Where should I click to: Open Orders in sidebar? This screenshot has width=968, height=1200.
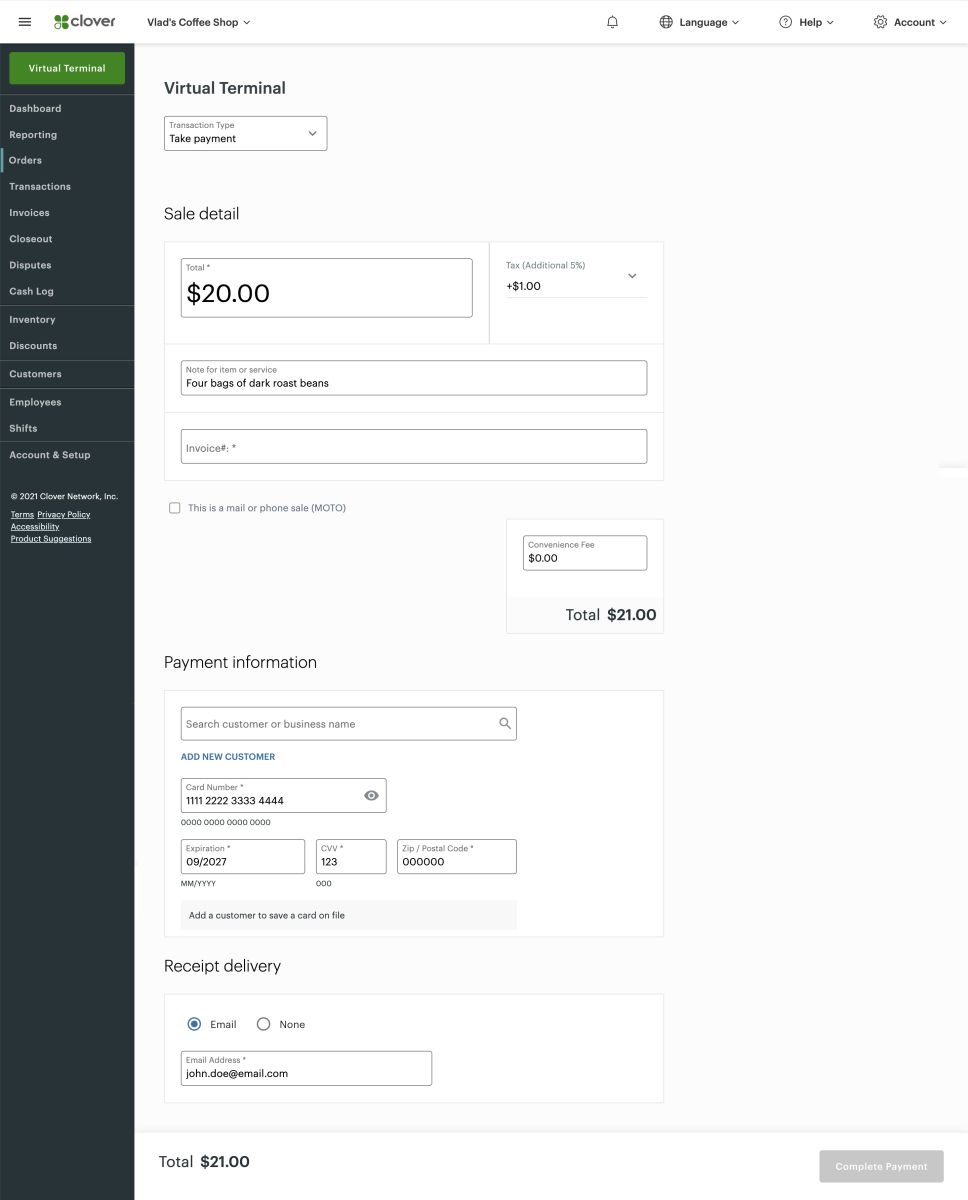pyautogui.click(x=26, y=160)
